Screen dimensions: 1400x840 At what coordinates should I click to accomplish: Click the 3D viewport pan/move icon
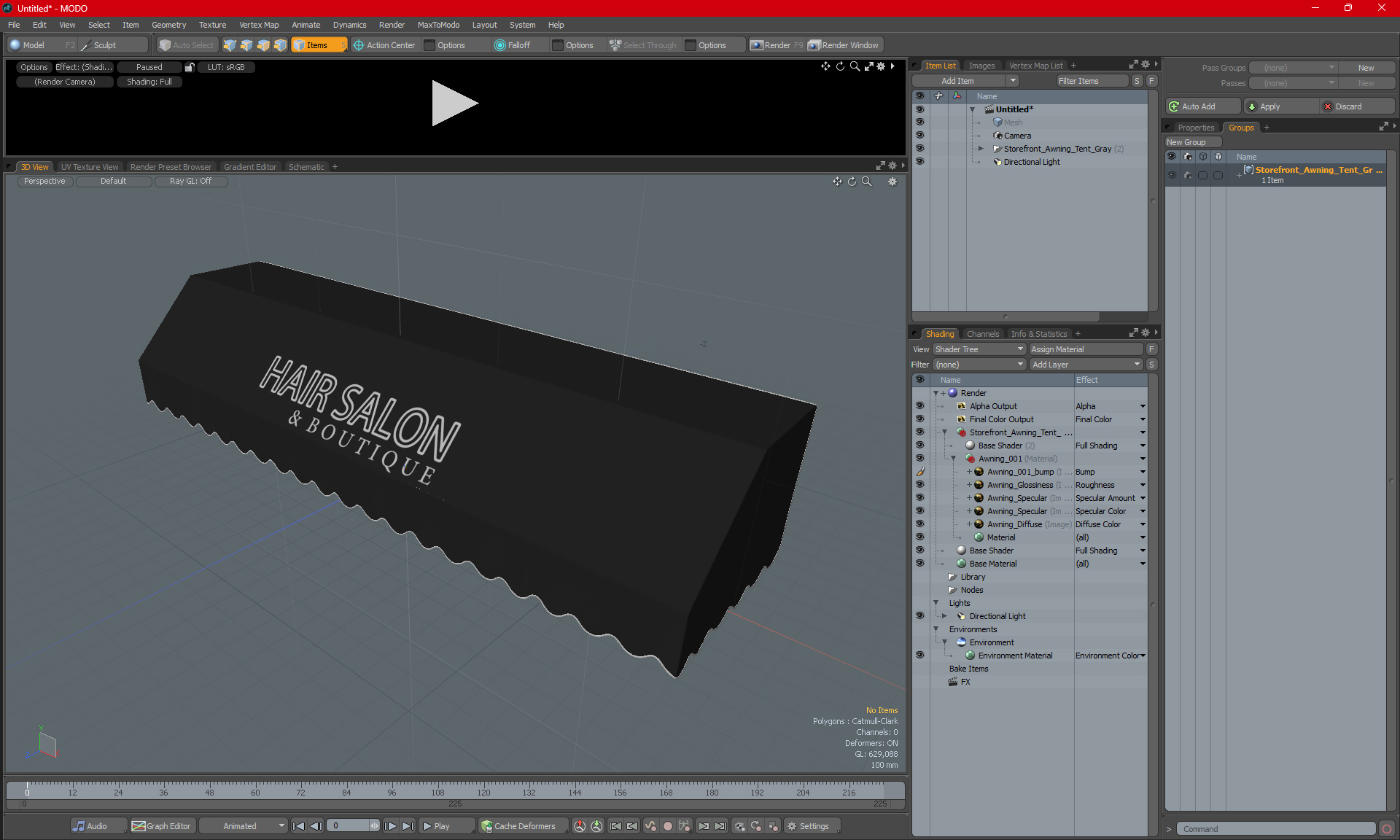[837, 182]
